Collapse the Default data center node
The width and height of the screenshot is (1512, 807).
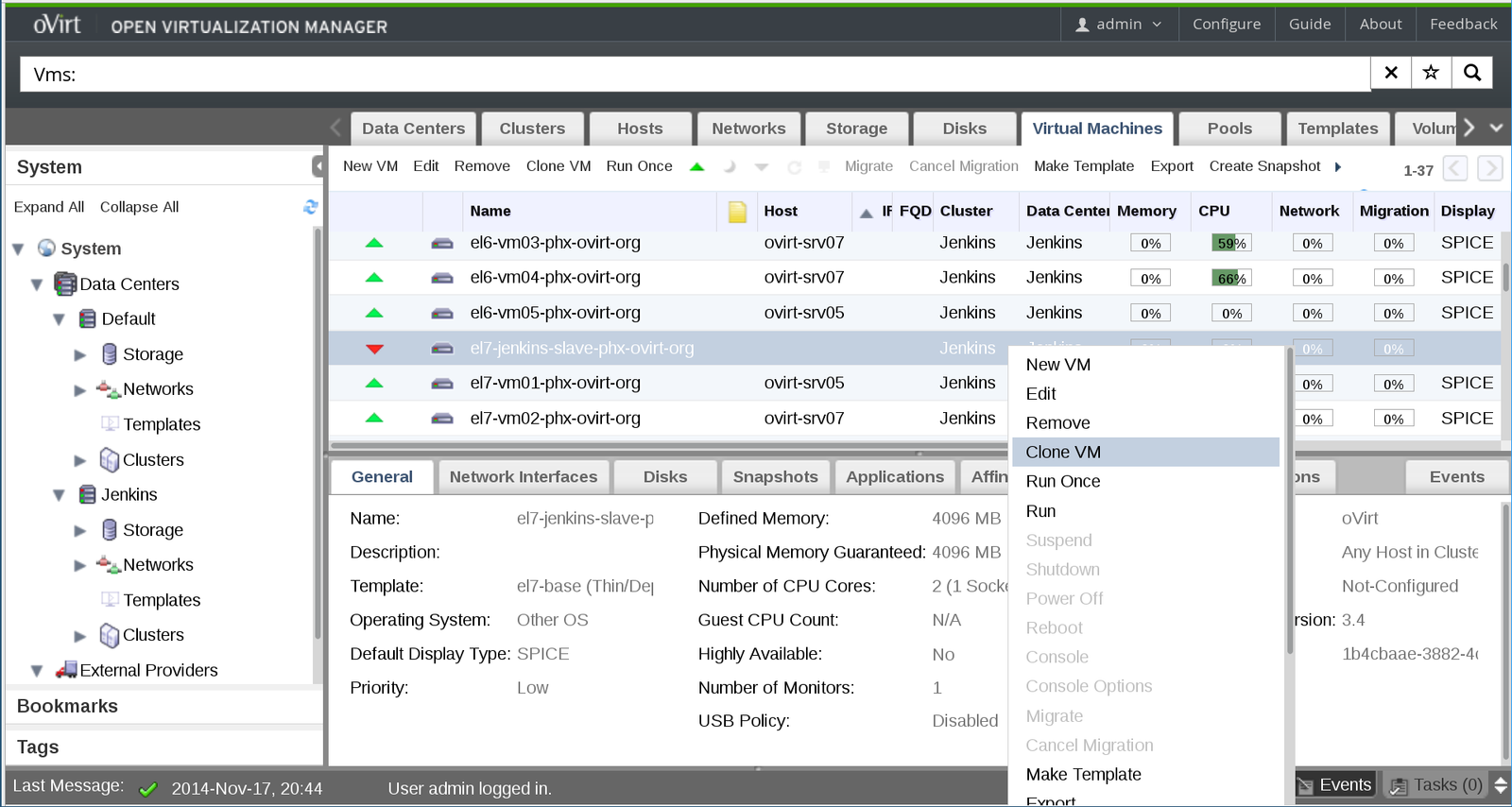(59, 319)
